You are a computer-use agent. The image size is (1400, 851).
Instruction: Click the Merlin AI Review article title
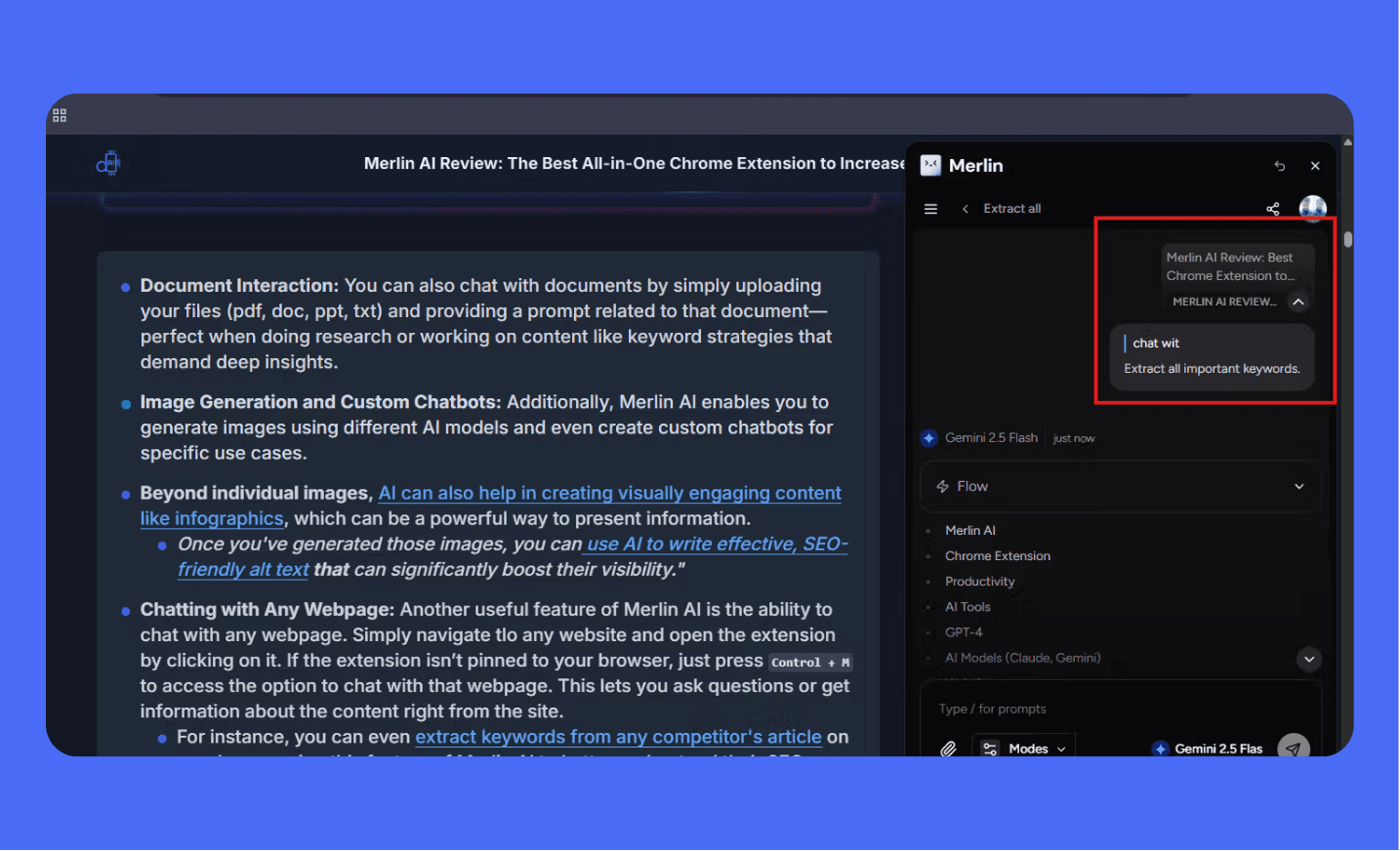635,164
